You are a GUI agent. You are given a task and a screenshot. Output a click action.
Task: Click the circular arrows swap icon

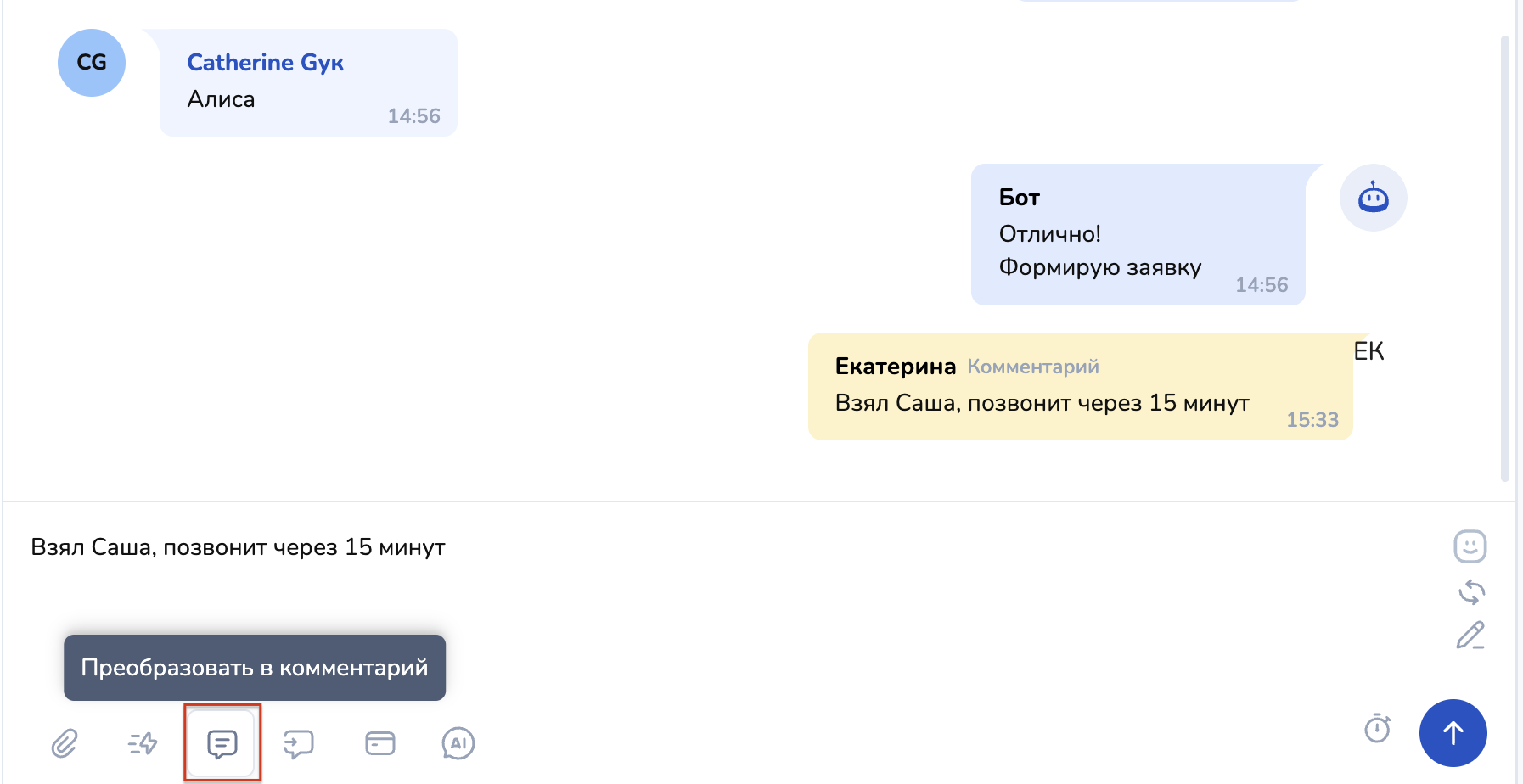pos(1471,592)
